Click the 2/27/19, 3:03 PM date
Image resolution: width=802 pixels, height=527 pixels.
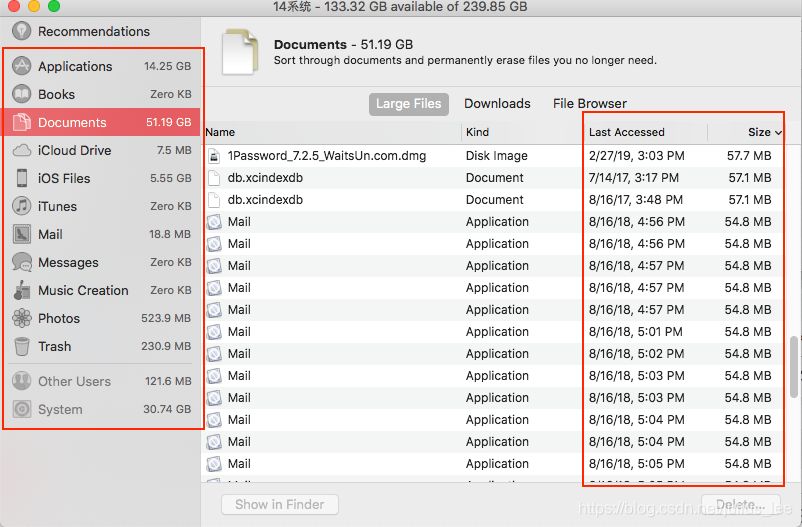click(636, 156)
